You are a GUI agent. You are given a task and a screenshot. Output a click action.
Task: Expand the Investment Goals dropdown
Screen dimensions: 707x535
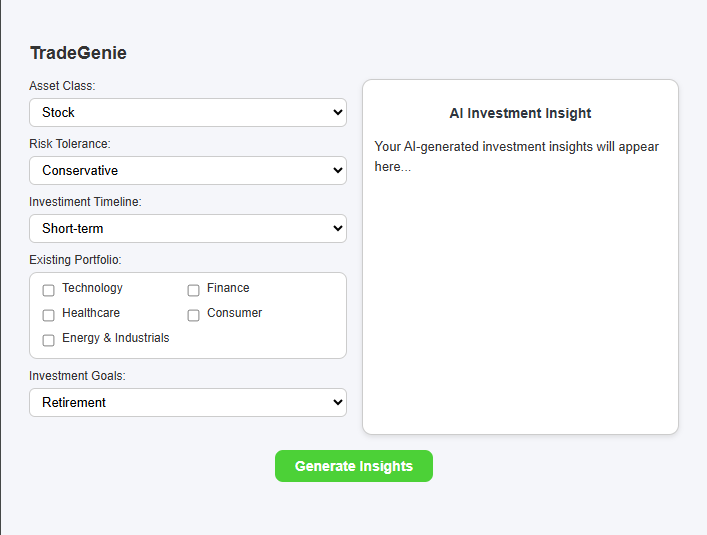[188, 403]
